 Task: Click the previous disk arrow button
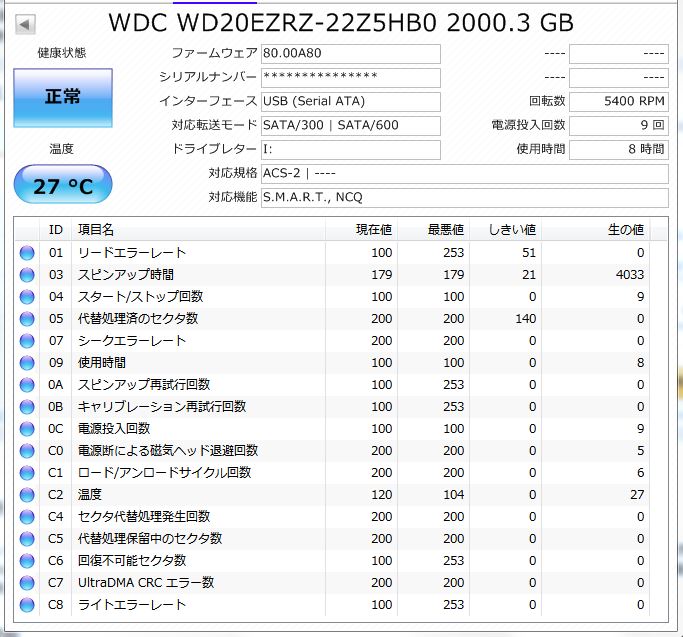point(25,24)
